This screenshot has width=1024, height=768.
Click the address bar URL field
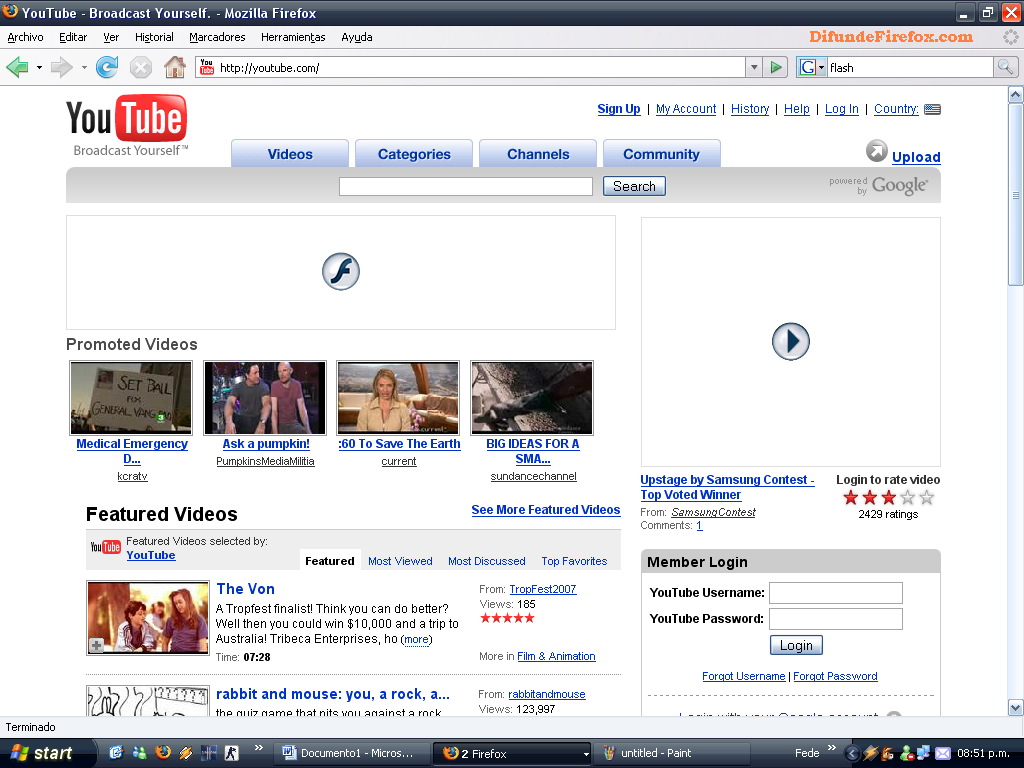(470, 67)
